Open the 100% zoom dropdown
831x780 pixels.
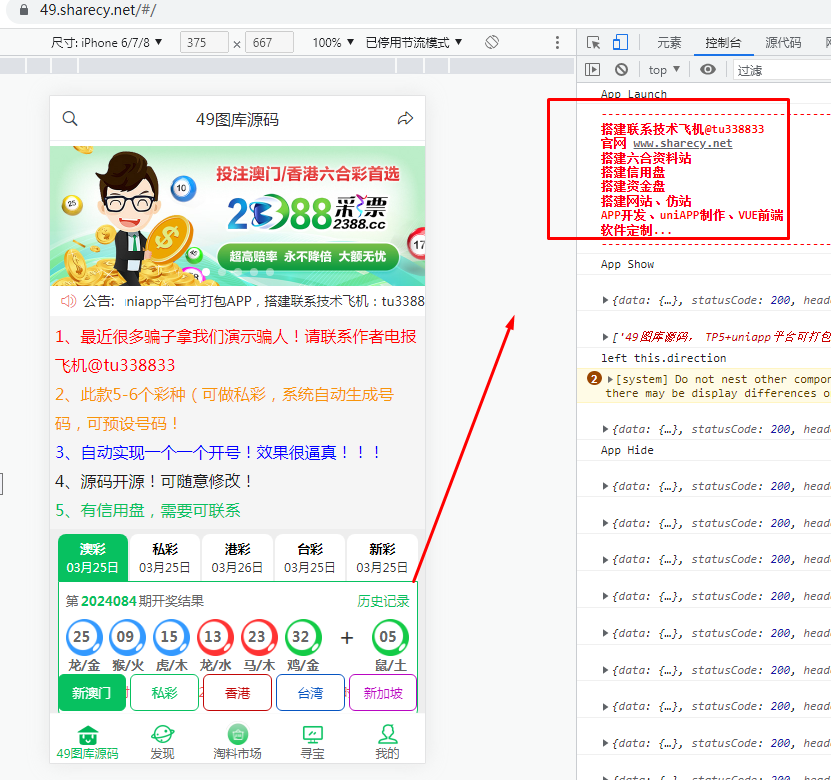pos(333,42)
